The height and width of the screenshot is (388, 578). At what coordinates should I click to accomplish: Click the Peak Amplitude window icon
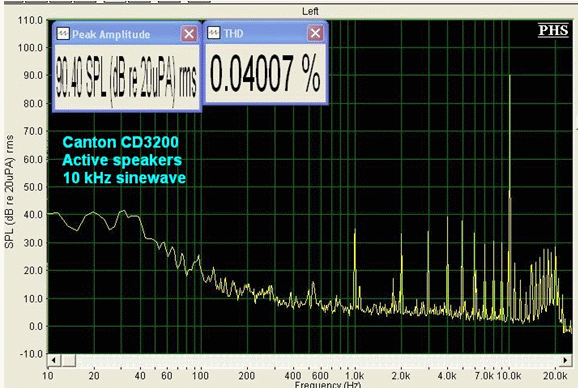tap(63, 34)
